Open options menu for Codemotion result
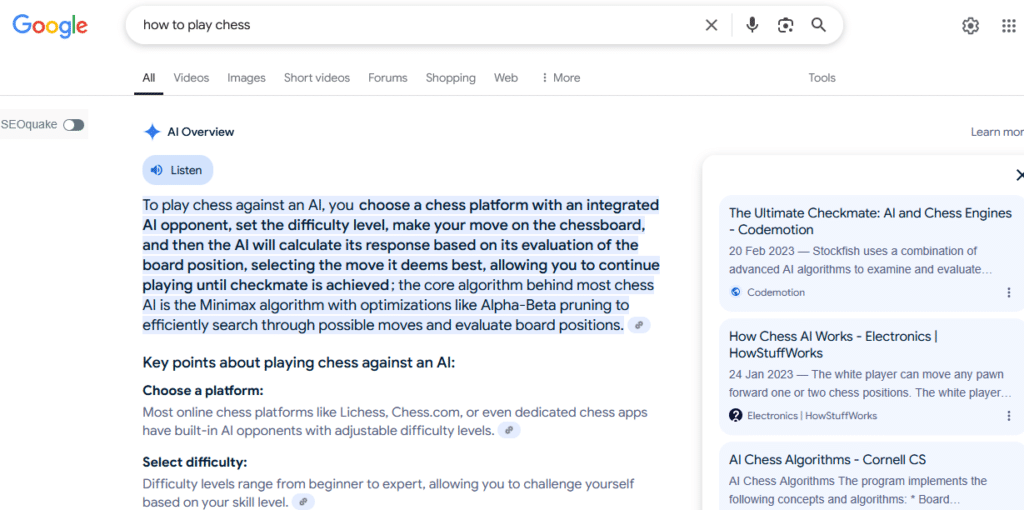 pos(1008,293)
